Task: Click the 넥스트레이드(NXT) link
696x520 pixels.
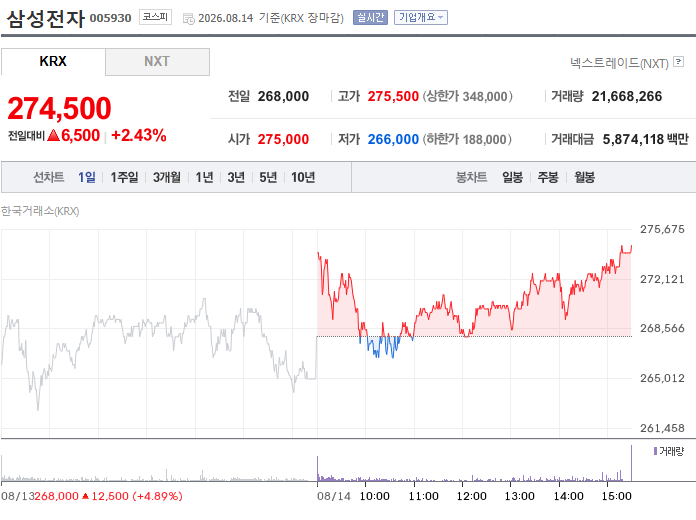Action: point(619,63)
